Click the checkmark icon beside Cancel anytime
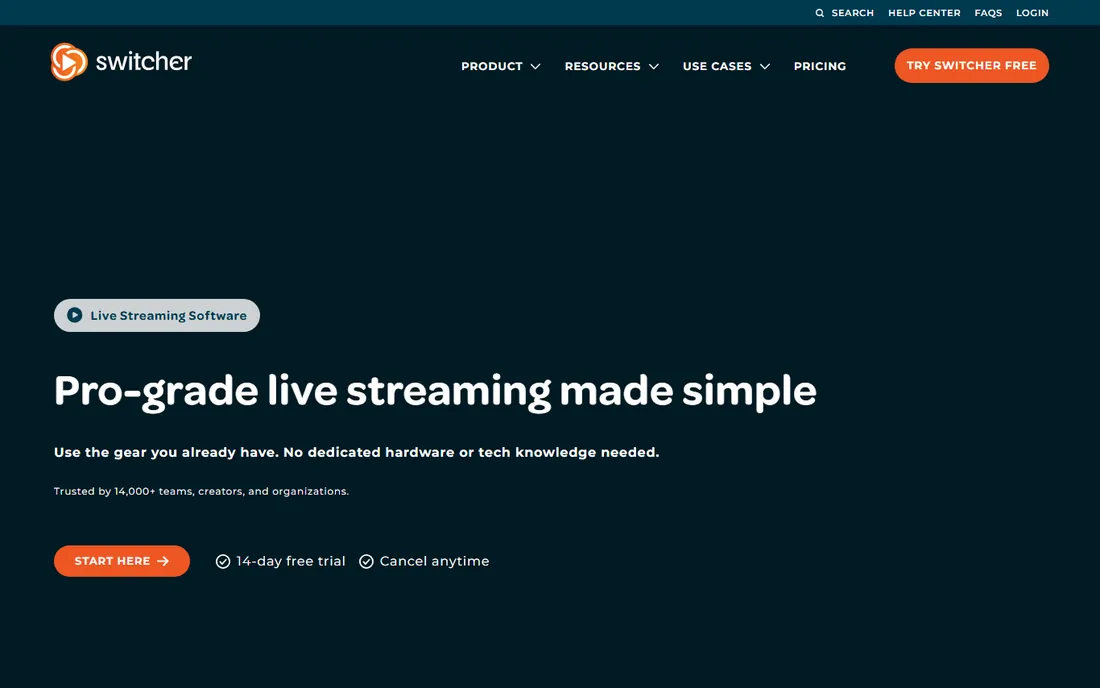 (x=366, y=562)
